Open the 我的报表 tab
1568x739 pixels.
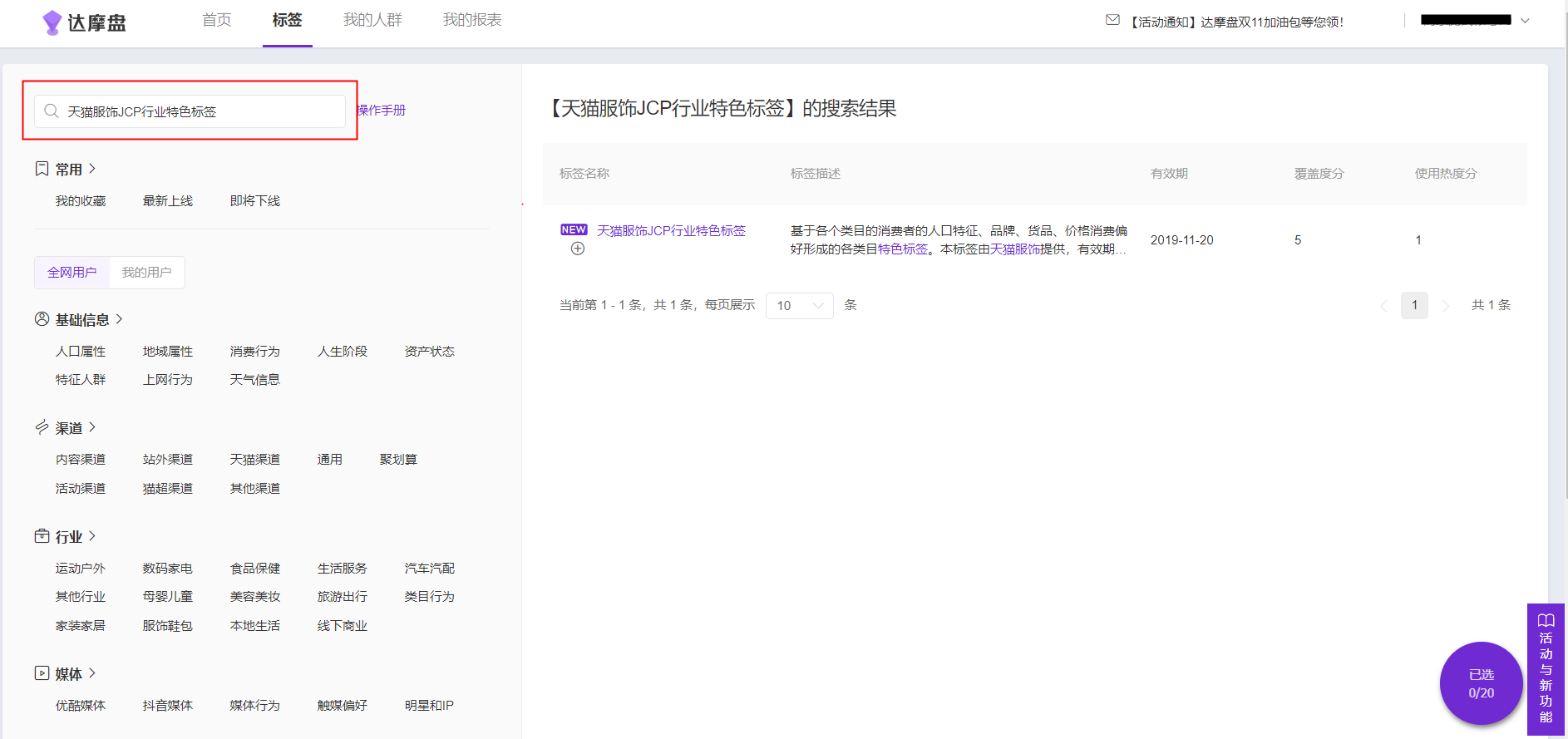[x=472, y=20]
